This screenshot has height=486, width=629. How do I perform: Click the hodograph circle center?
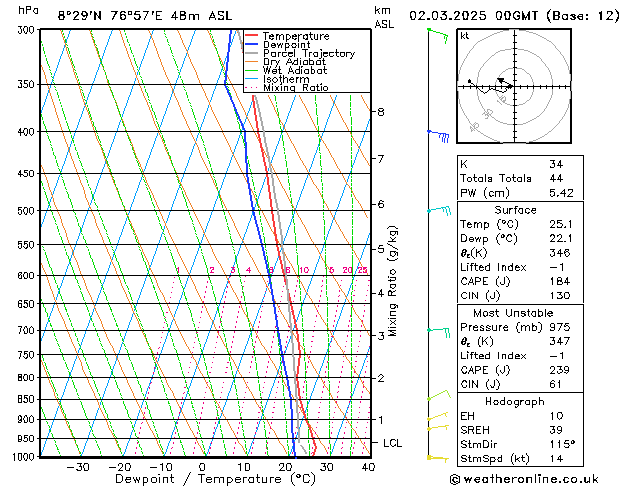coord(511,86)
